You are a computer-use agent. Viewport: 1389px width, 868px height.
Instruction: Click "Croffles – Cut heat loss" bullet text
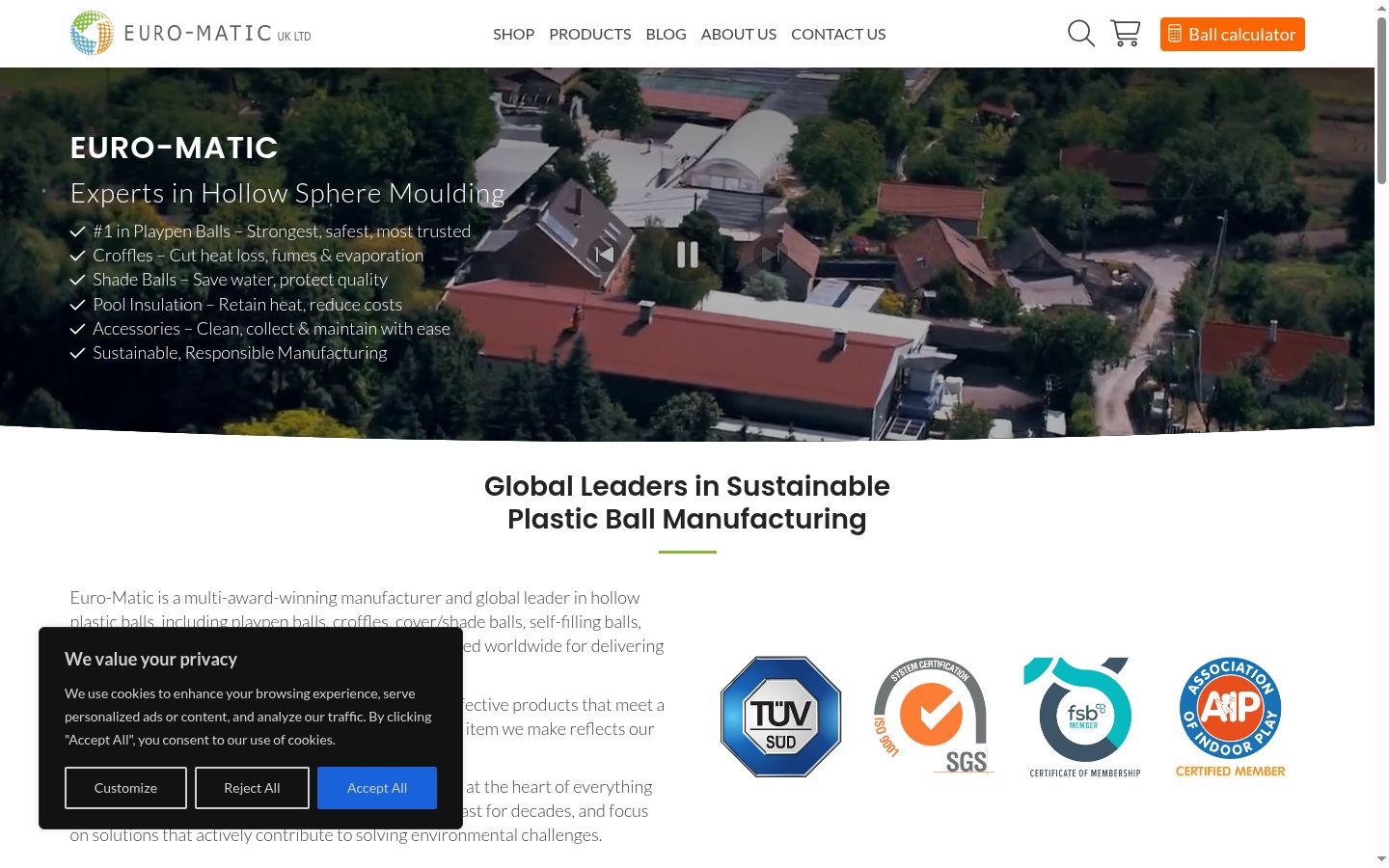(259, 256)
